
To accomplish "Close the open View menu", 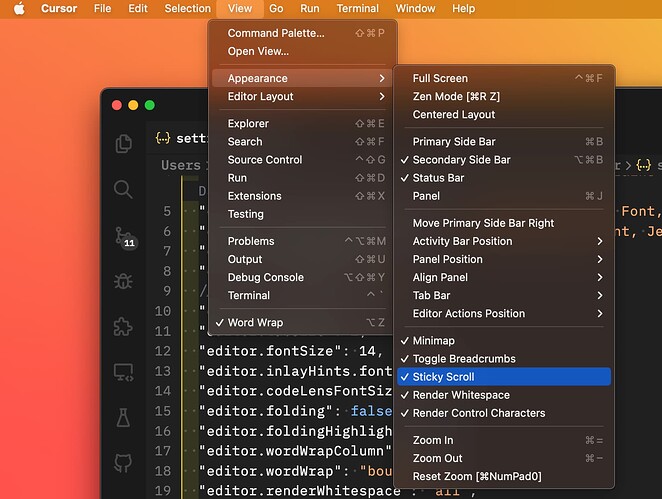I will 240,8.
